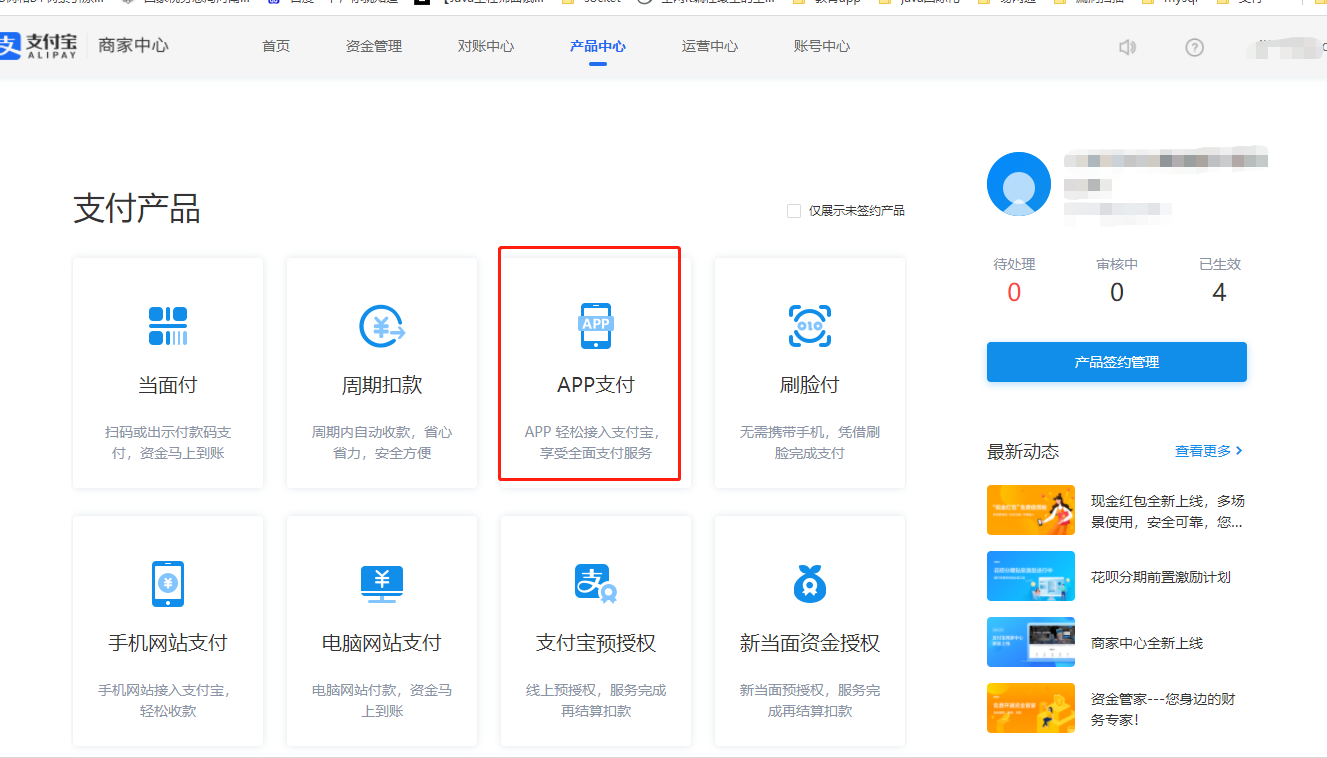The image size is (1327, 758).
Task: Click 当面付 product title
Action: [168, 385]
